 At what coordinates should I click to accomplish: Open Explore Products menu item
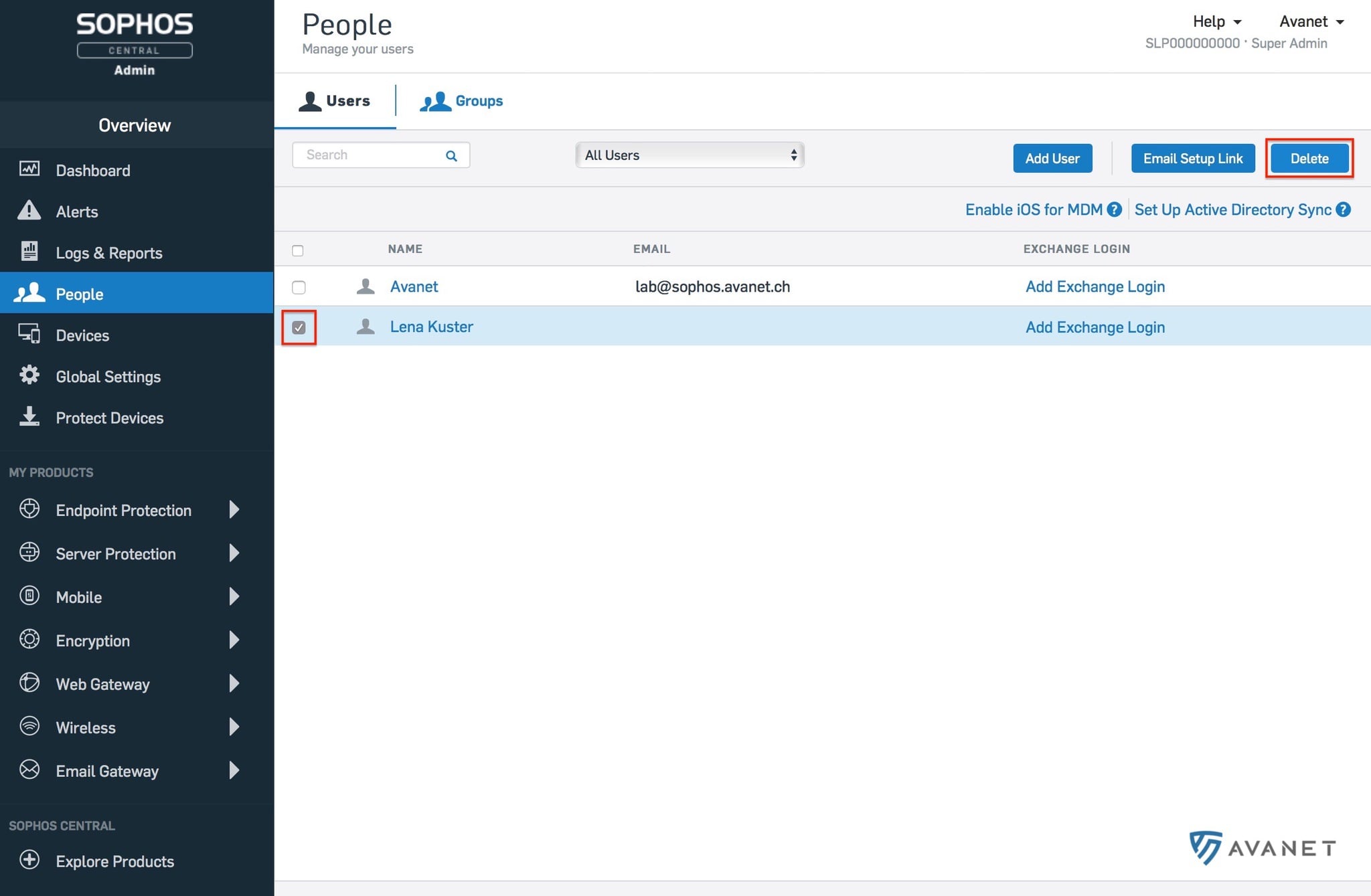[x=137, y=861]
